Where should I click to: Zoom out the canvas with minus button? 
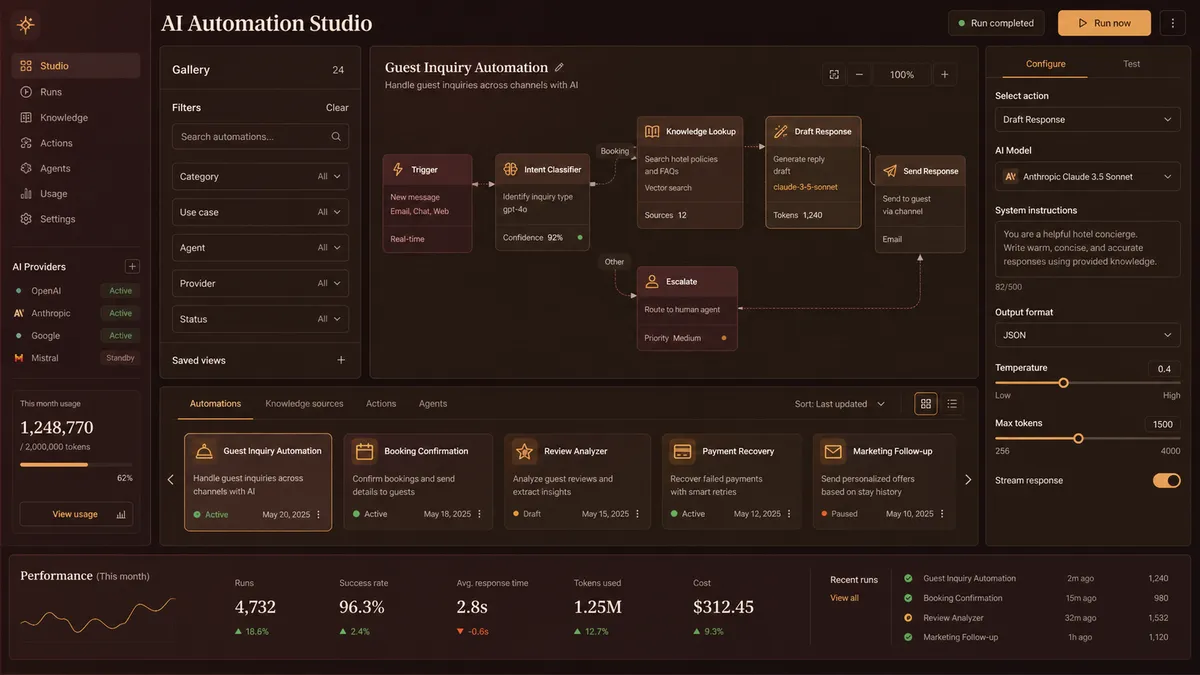(859, 74)
